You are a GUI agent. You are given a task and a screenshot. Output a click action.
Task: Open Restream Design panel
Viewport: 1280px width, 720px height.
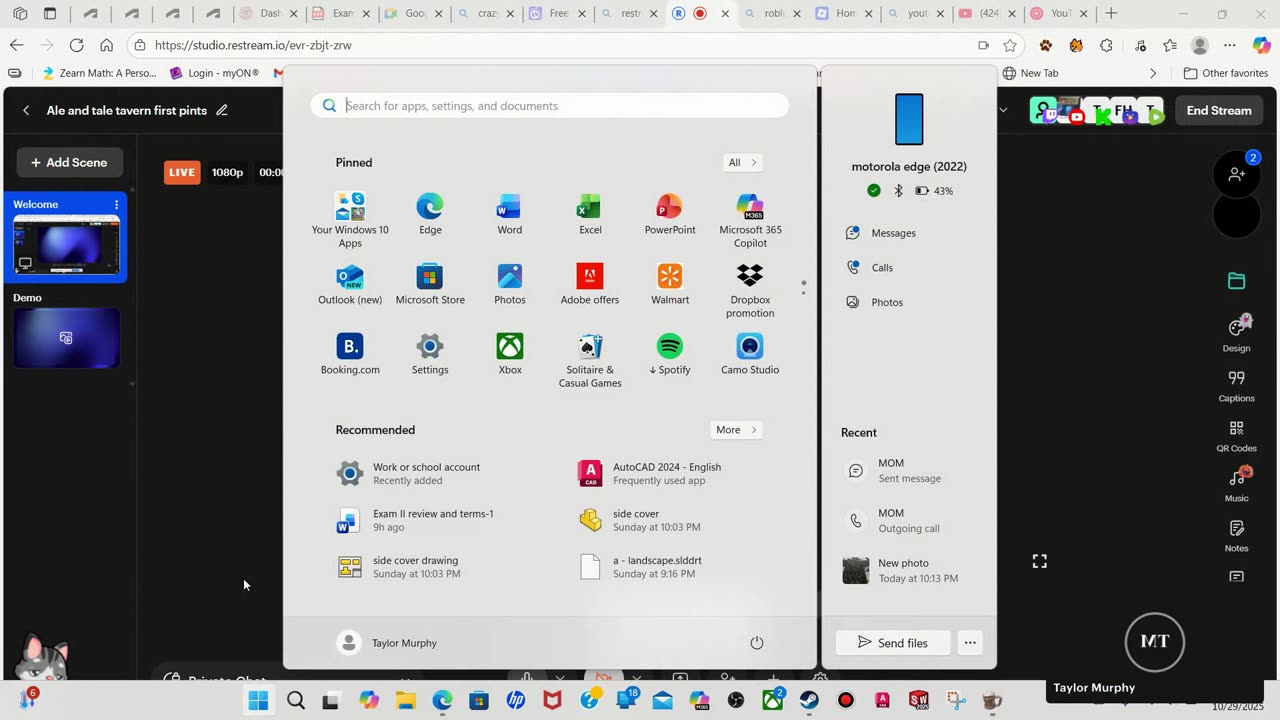coord(1237,334)
